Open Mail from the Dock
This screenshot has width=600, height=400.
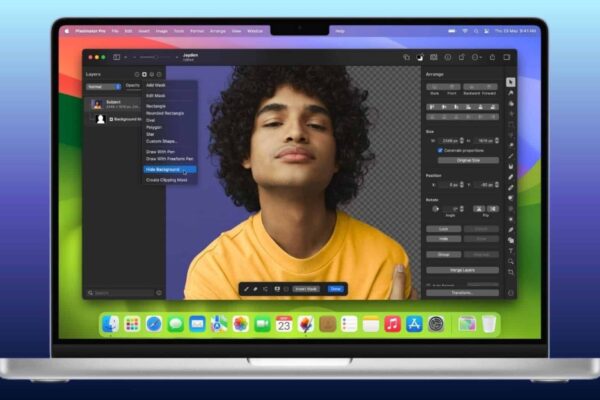tap(197, 324)
